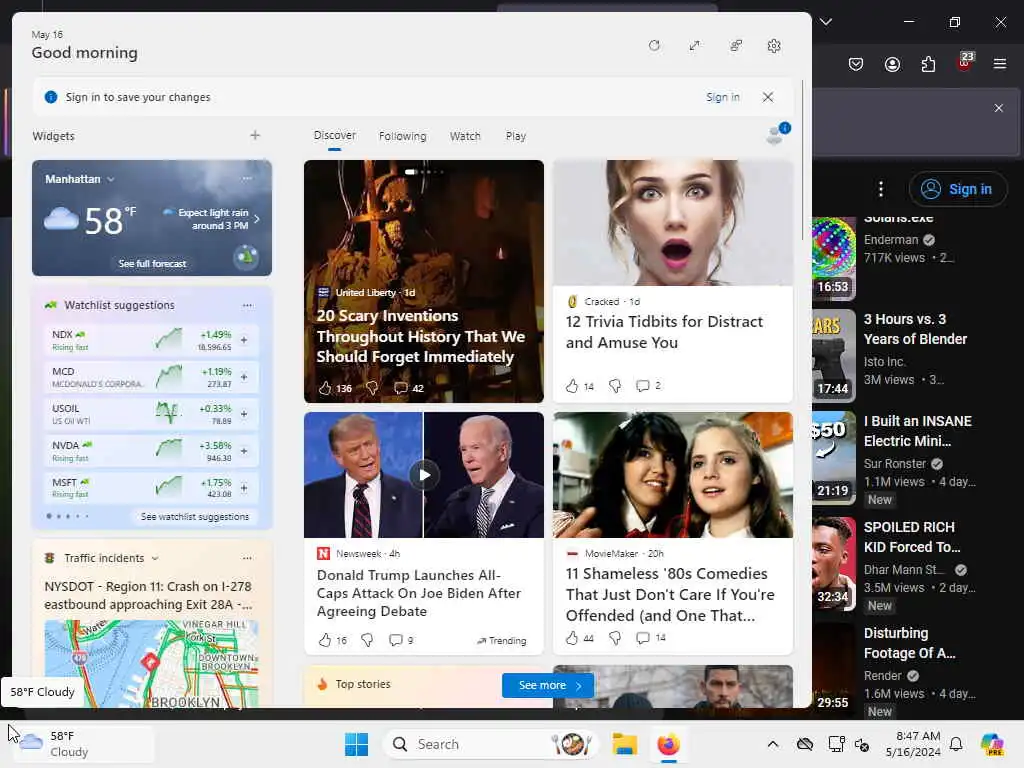
Task: Expand Manhattan location dropdown
Action: pos(111,179)
